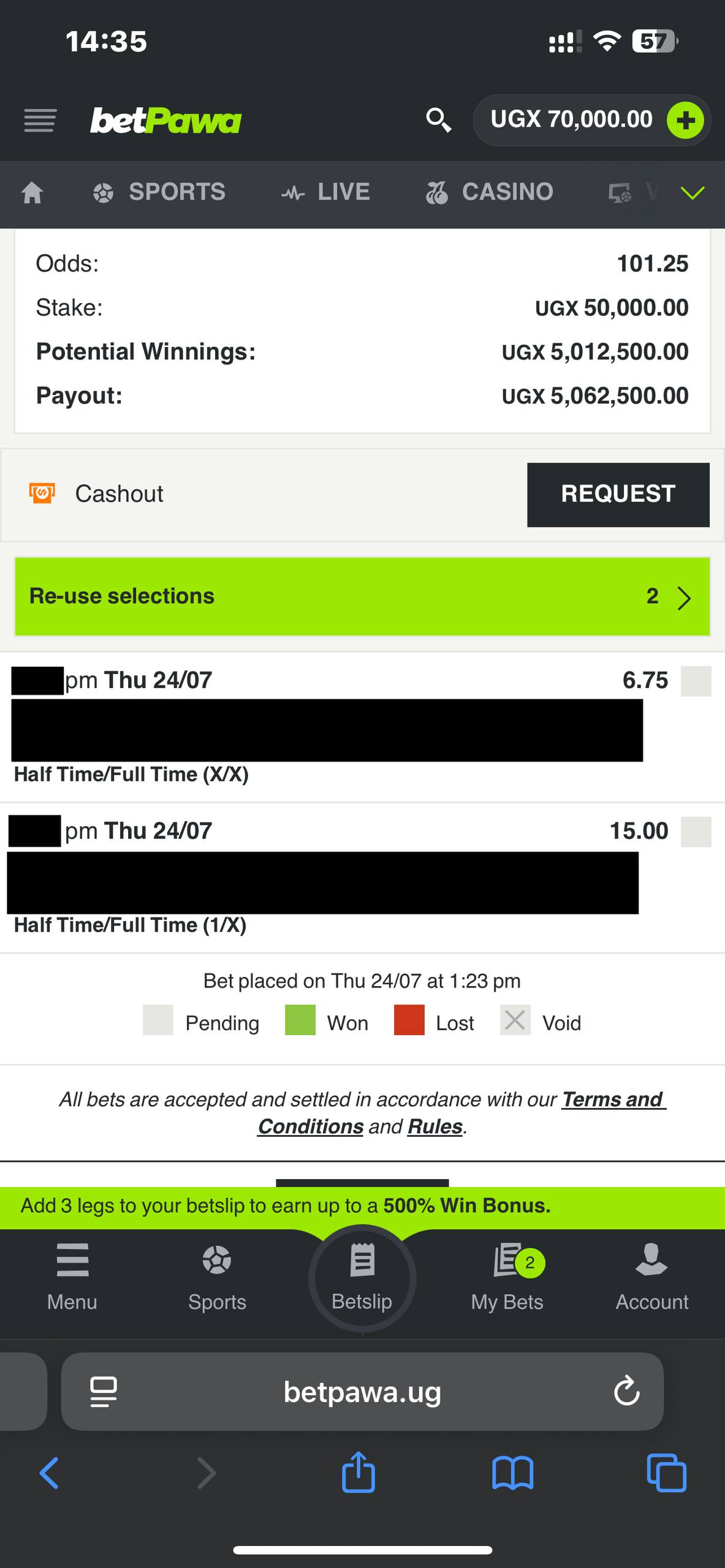Open the Betslip icon in bottom bar
Screen dimensions: 725x1568
362,1276
